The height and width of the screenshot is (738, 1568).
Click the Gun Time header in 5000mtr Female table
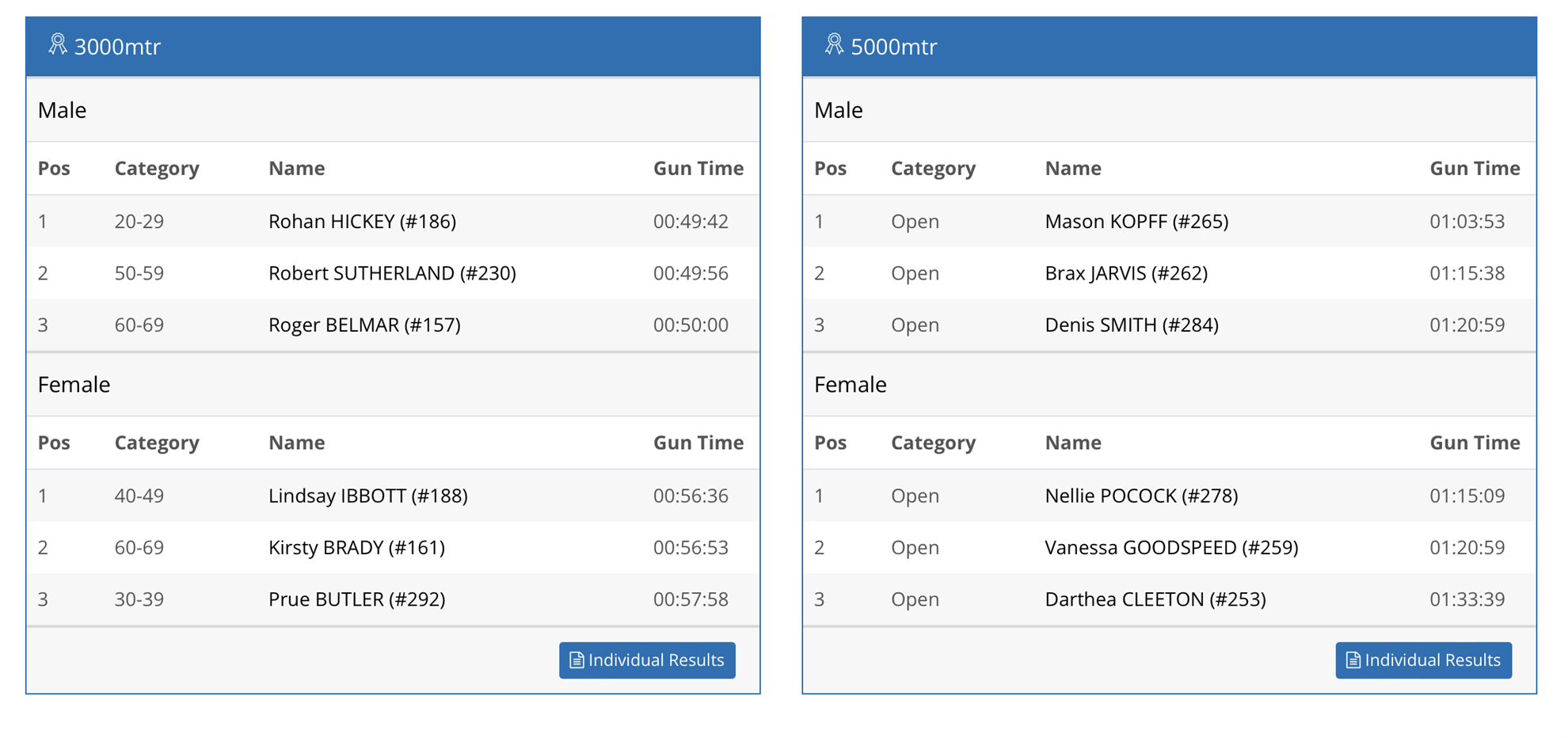[x=1475, y=443]
